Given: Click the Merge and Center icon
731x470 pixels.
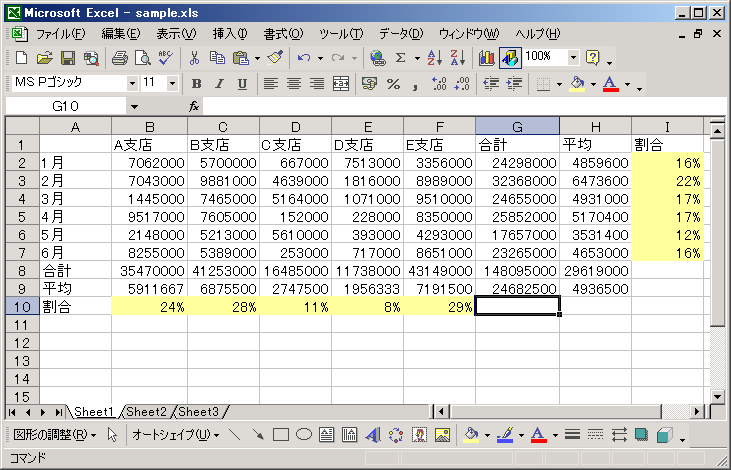Looking at the screenshot, I should pyautogui.click(x=341, y=84).
